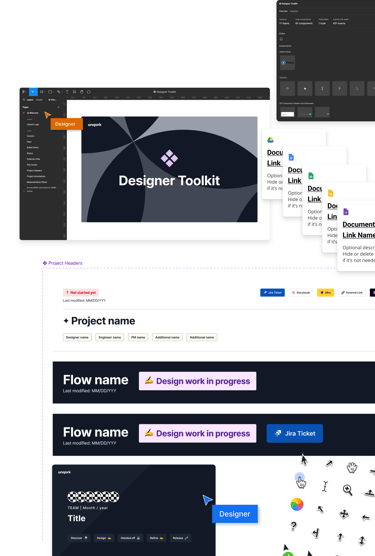Screen dimensions: 375x556
Task: Select the Move tool in Figma toolbar
Action: coord(33,92)
